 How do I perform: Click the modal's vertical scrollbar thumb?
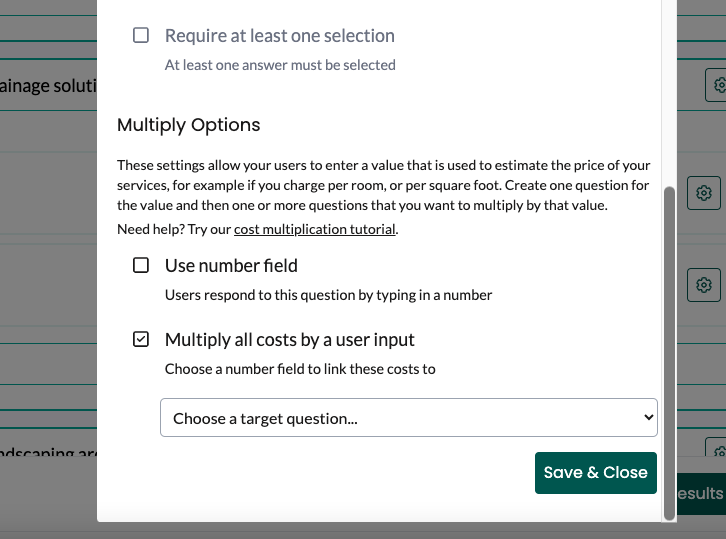click(x=669, y=353)
